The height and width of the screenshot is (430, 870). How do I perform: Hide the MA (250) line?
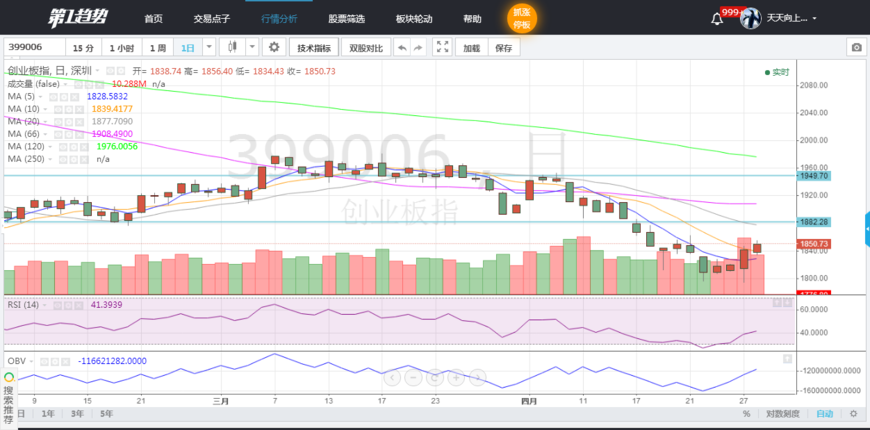(x=63, y=159)
